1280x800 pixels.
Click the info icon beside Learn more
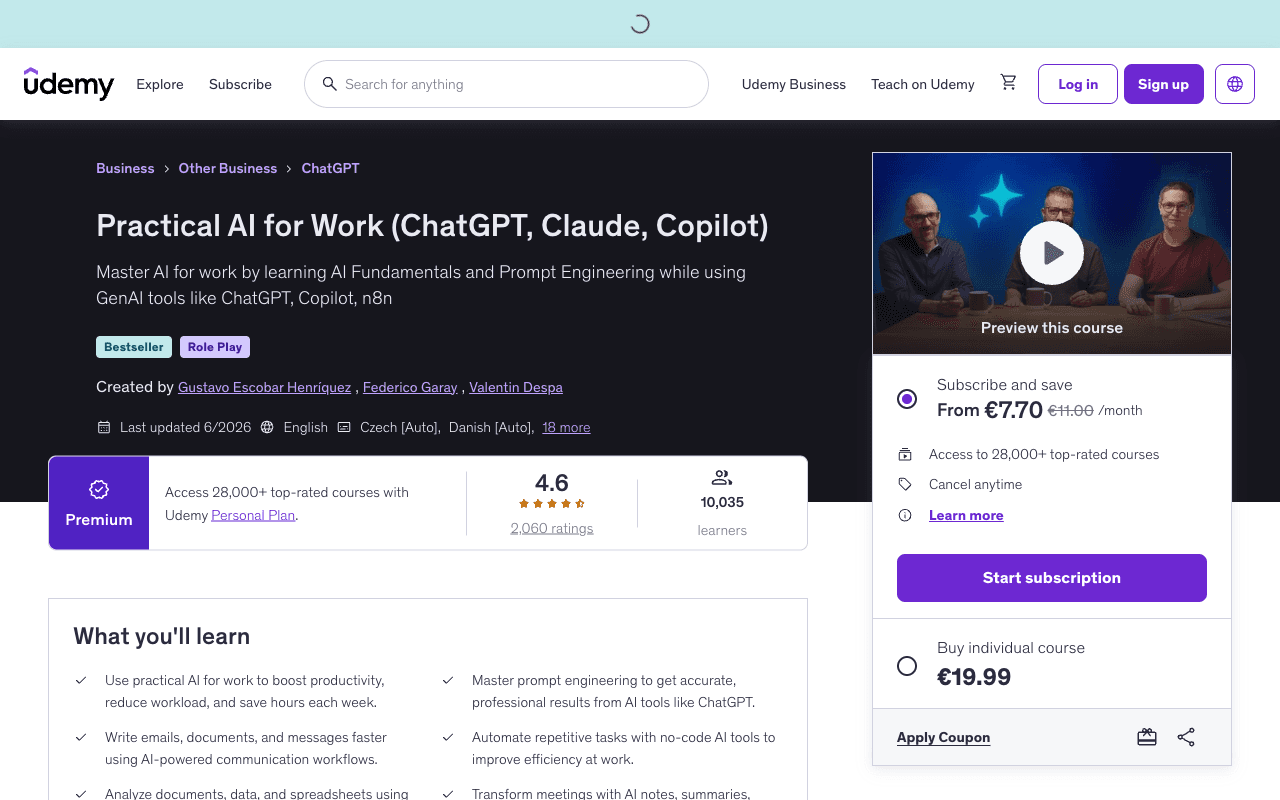coord(905,515)
